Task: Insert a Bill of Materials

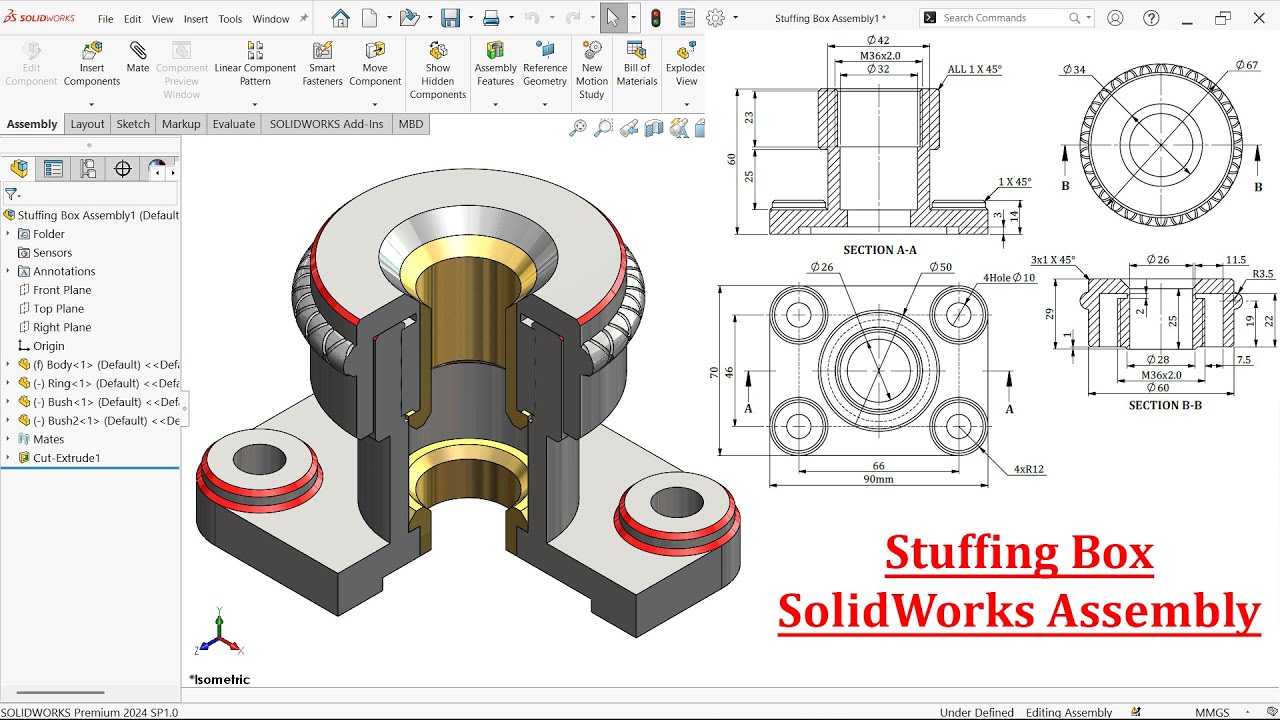Action: pos(637,64)
